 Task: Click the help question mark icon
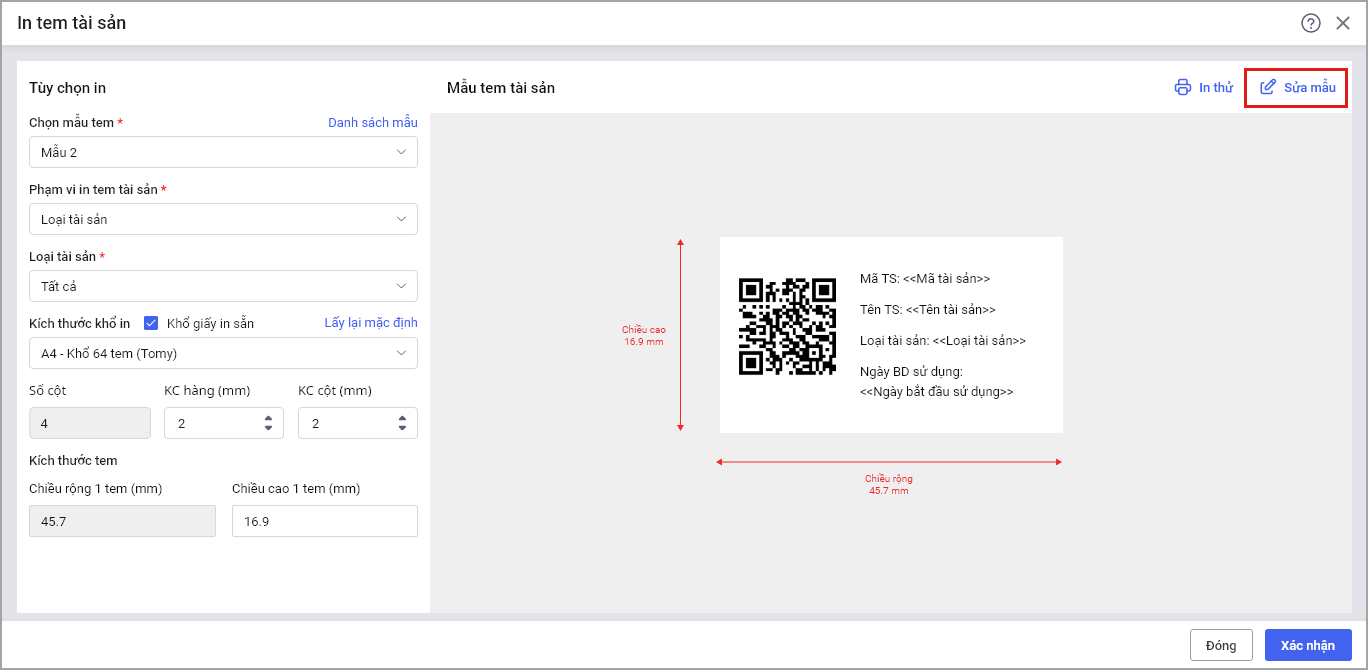(x=1310, y=23)
